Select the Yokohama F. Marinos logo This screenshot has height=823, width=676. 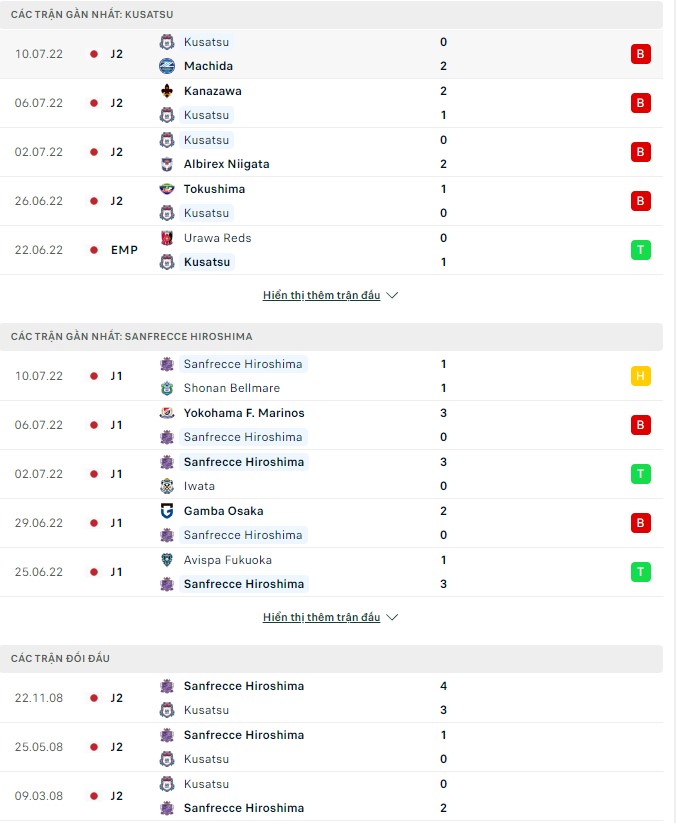tap(167, 413)
